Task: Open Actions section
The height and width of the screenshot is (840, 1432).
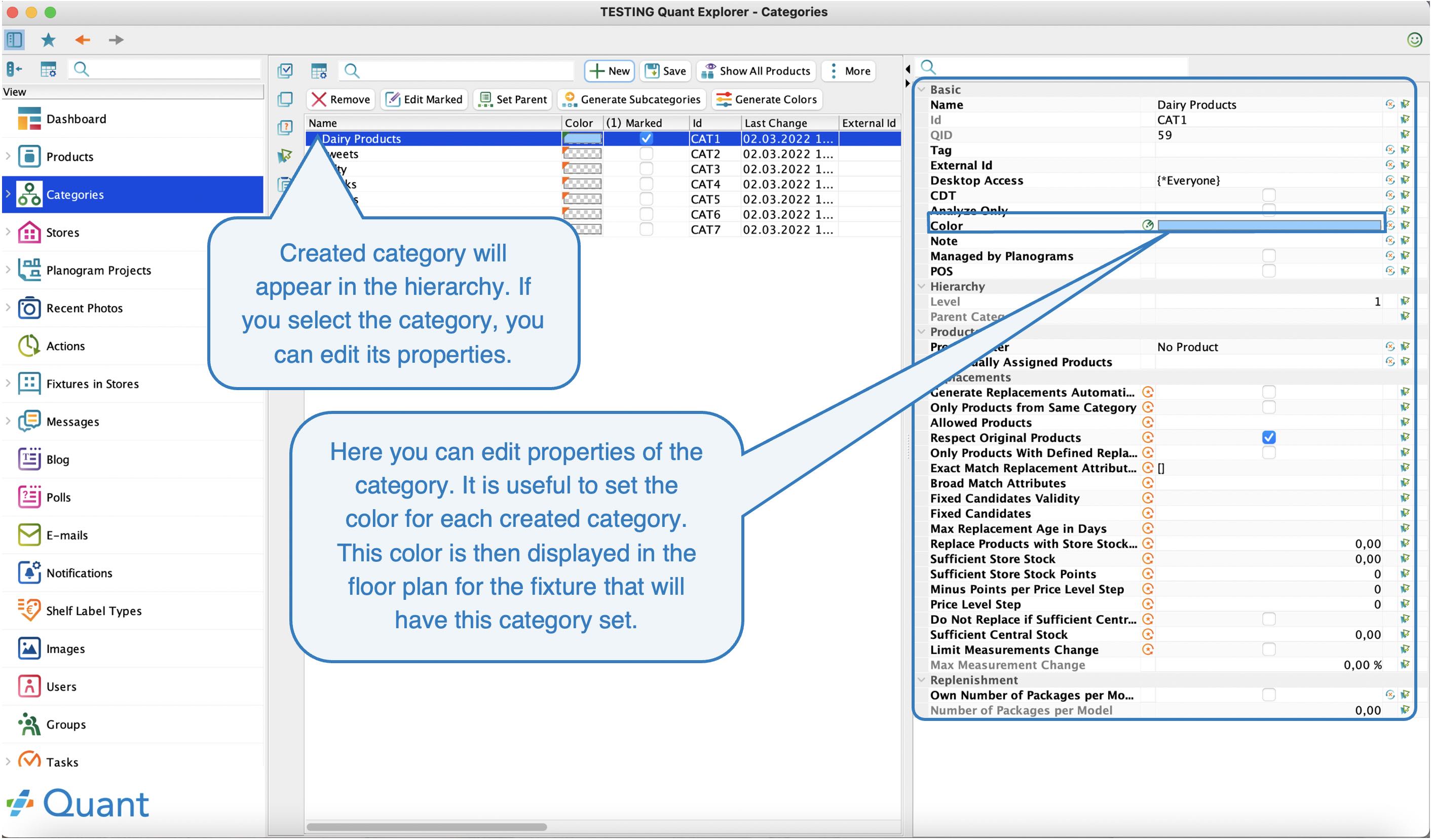Action: tap(65, 346)
